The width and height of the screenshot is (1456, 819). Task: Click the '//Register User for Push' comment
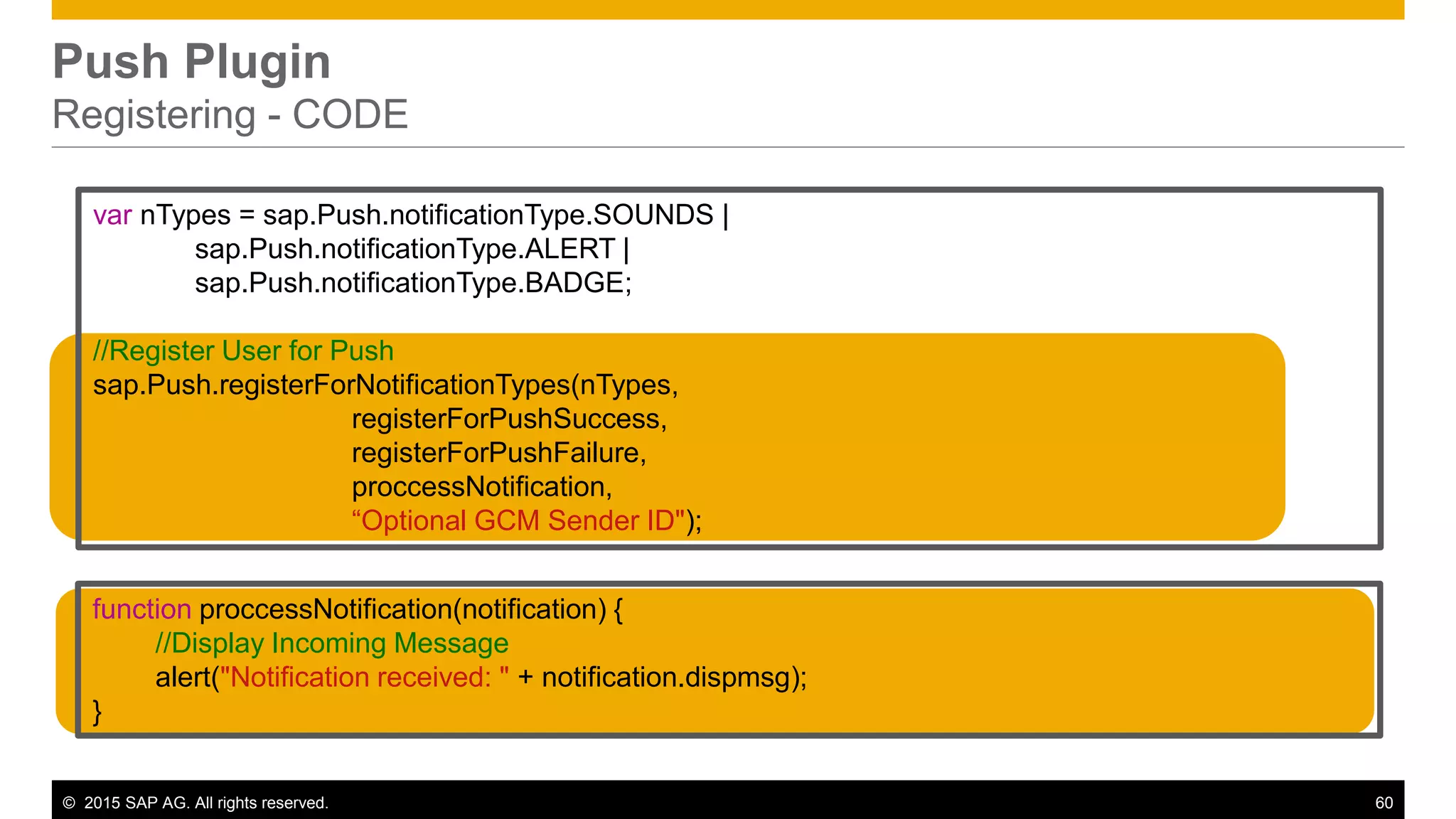point(243,351)
